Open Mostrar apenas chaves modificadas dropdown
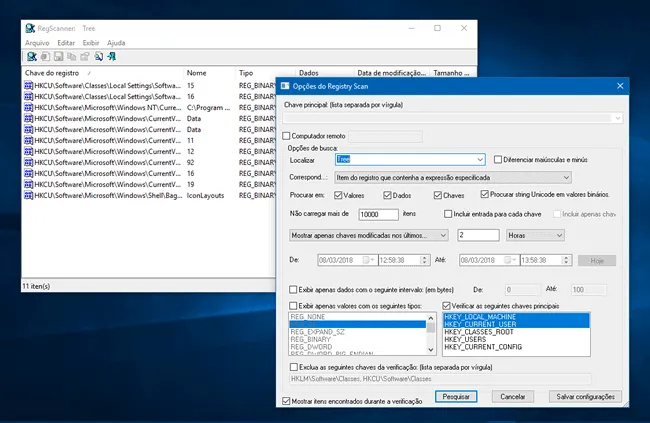 pos(443,236)
